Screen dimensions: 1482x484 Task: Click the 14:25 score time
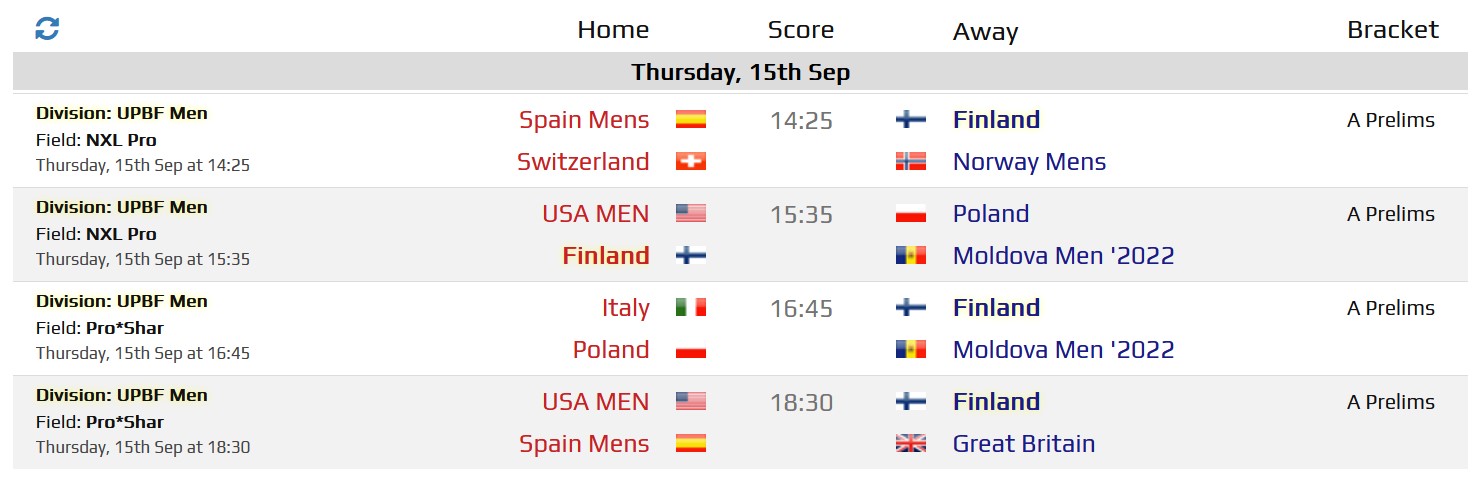[801, 120]
